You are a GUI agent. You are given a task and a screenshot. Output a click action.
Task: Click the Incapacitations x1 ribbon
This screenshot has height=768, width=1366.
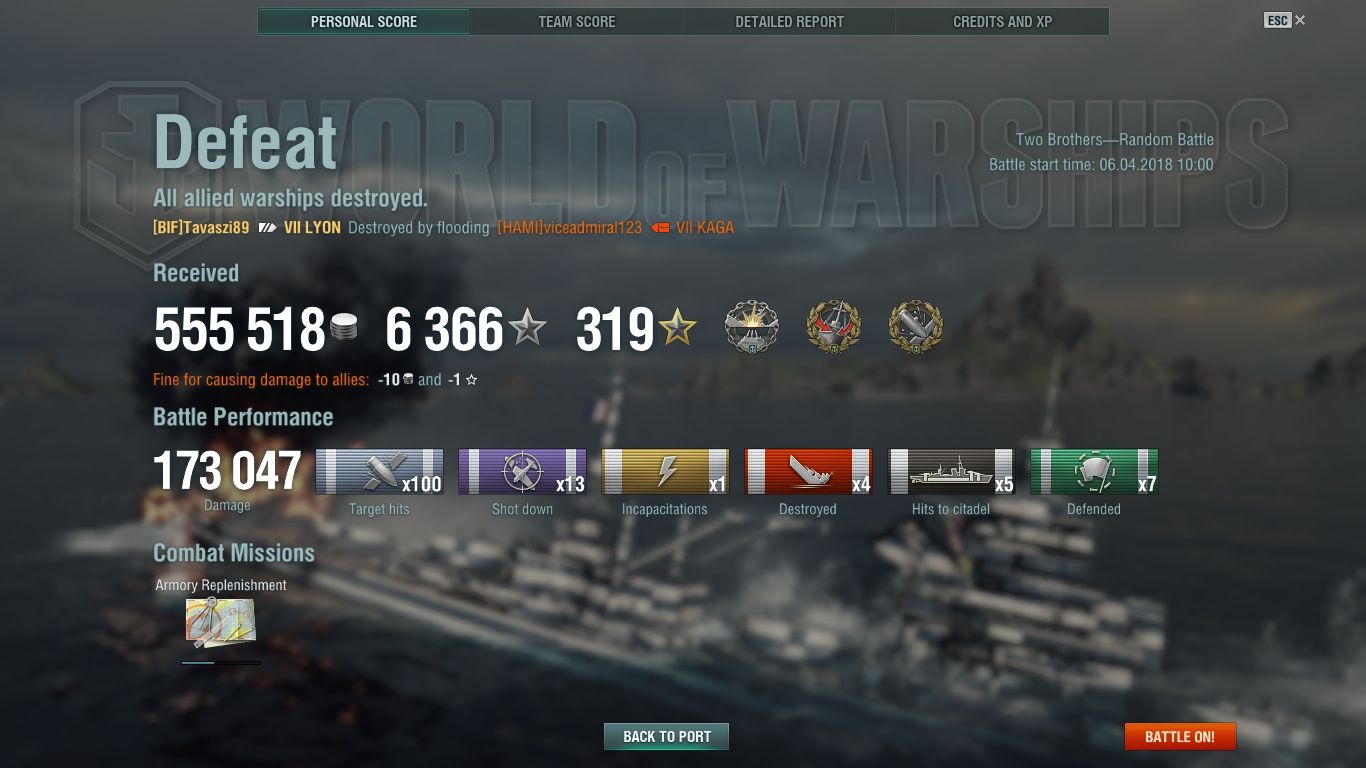665,472
